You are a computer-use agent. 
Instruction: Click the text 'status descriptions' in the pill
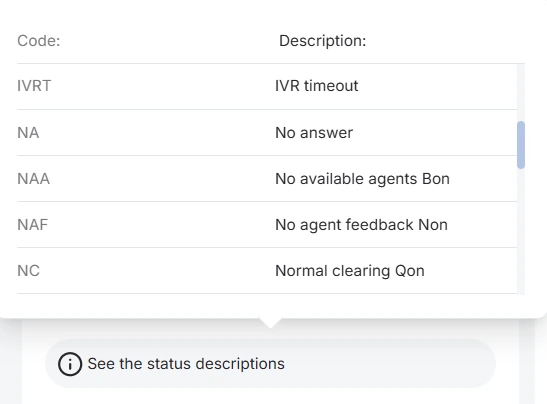coord(216,364)
